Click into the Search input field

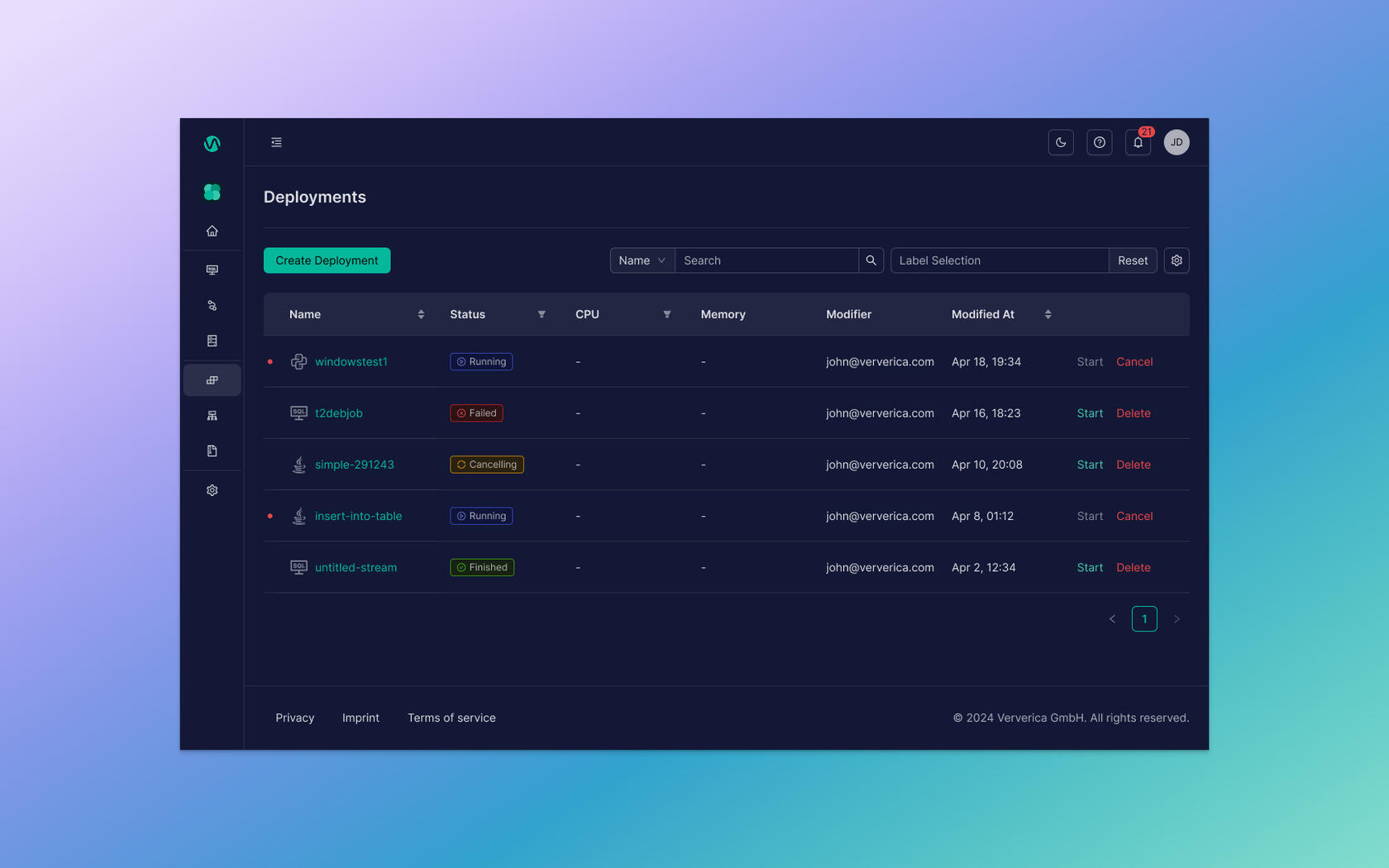coord(766,260)
